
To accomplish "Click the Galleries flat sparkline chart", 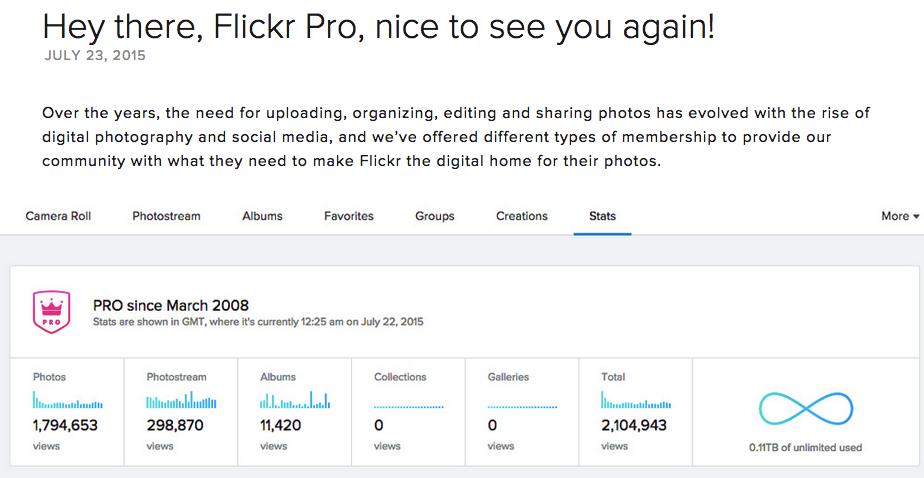I will pos(522,406).
